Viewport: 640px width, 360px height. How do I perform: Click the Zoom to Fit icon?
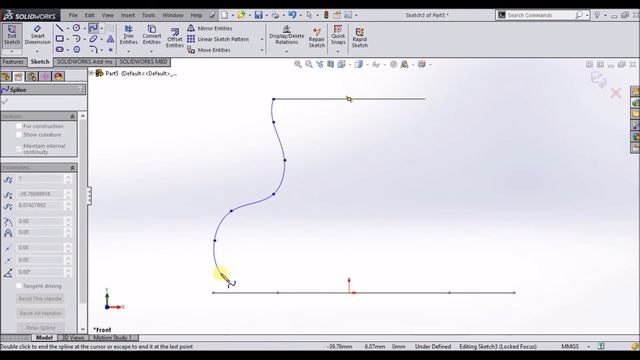[298, 64]
